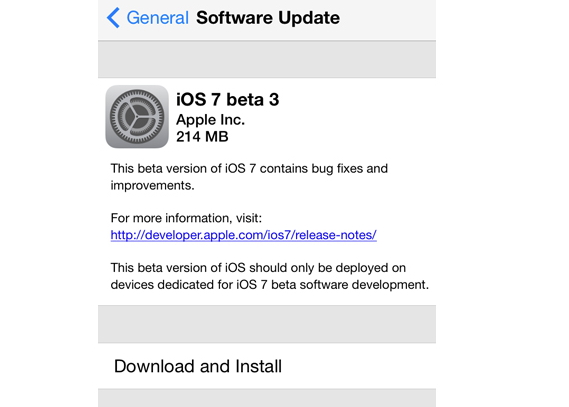Tap white space right of 214 MB

click(330, 137)
